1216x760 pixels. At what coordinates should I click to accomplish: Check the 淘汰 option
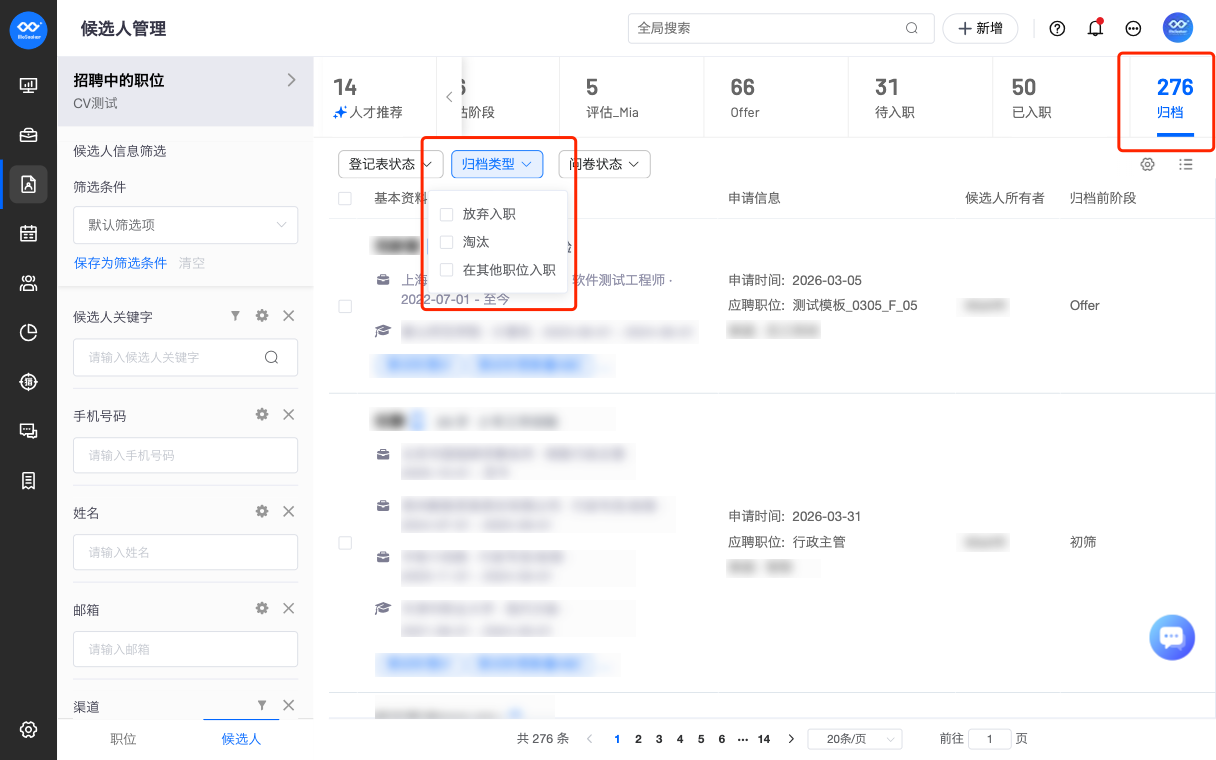point(447,242)
